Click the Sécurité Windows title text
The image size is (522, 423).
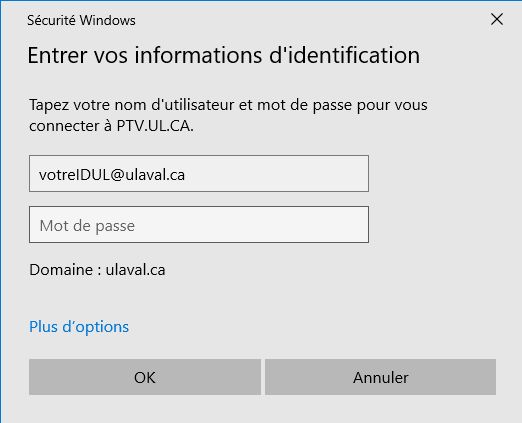tap(81, 20)
